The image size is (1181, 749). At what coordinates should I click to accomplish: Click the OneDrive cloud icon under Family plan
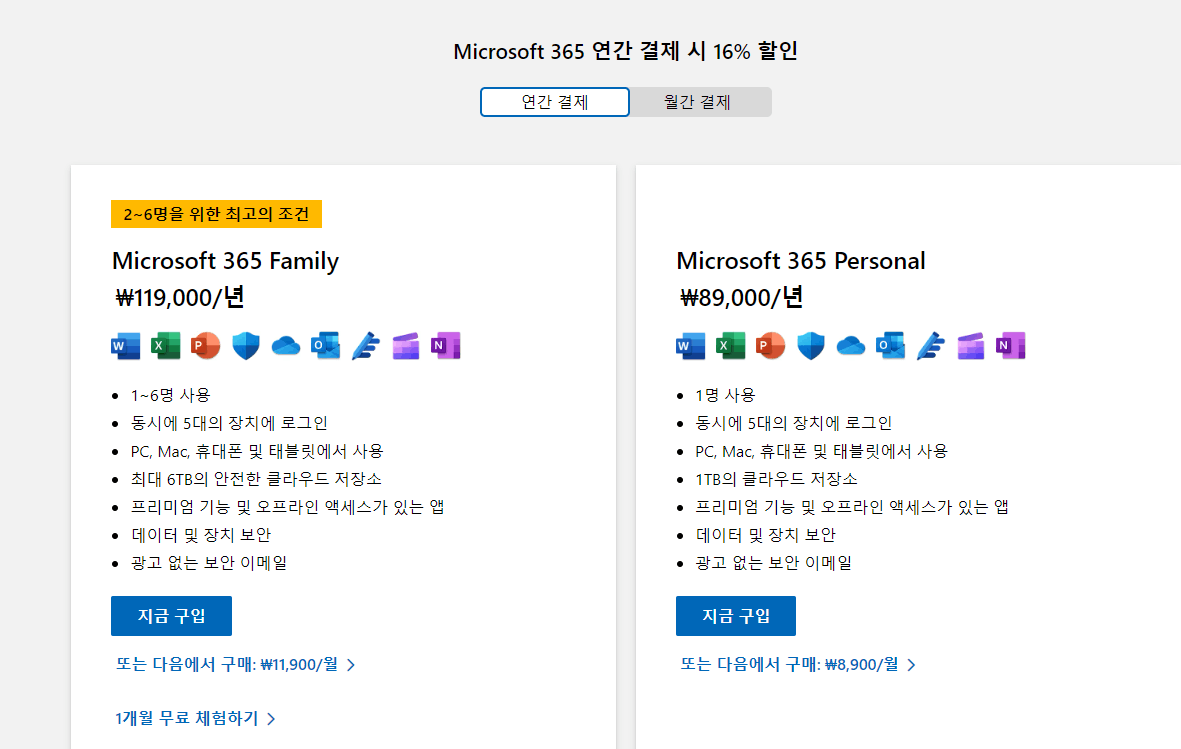285,346
